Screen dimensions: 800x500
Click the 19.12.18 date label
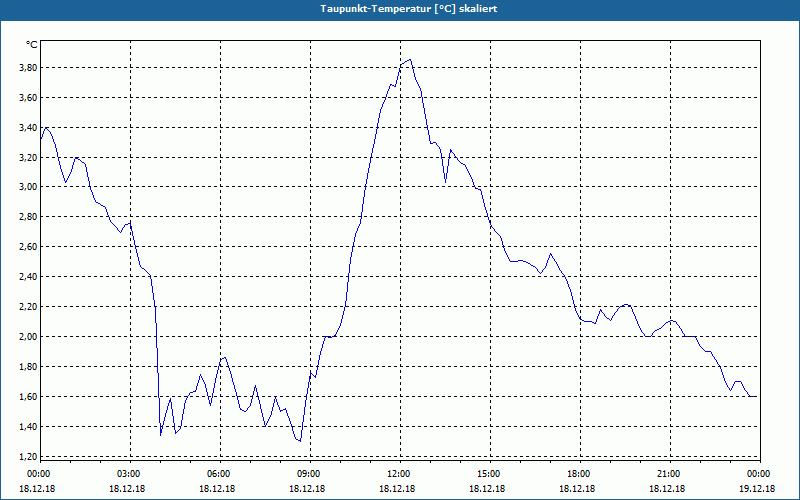758,488
